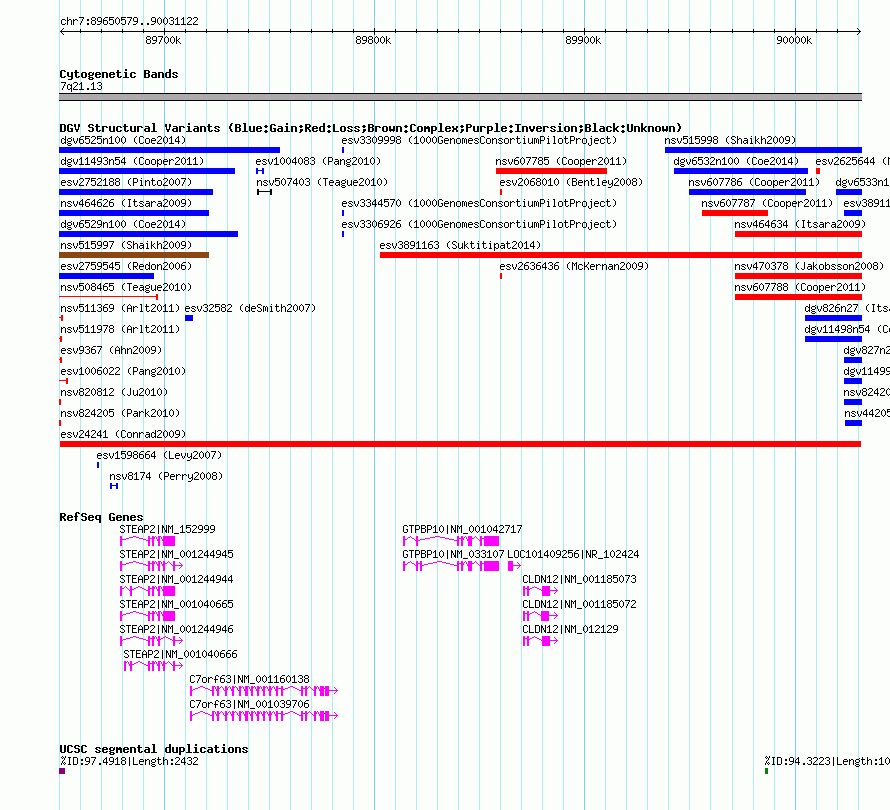This screenshot has width=890, height=810.
Task: Click the nsv820812 (Ju2010) variant label
Action: click(x=114, y=392)
